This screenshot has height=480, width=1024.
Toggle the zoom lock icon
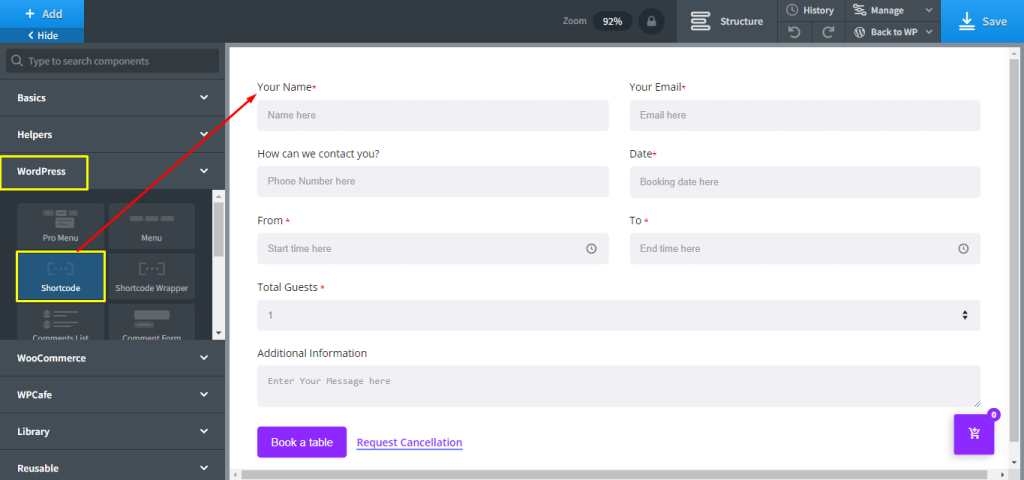[x=651, y=22]
